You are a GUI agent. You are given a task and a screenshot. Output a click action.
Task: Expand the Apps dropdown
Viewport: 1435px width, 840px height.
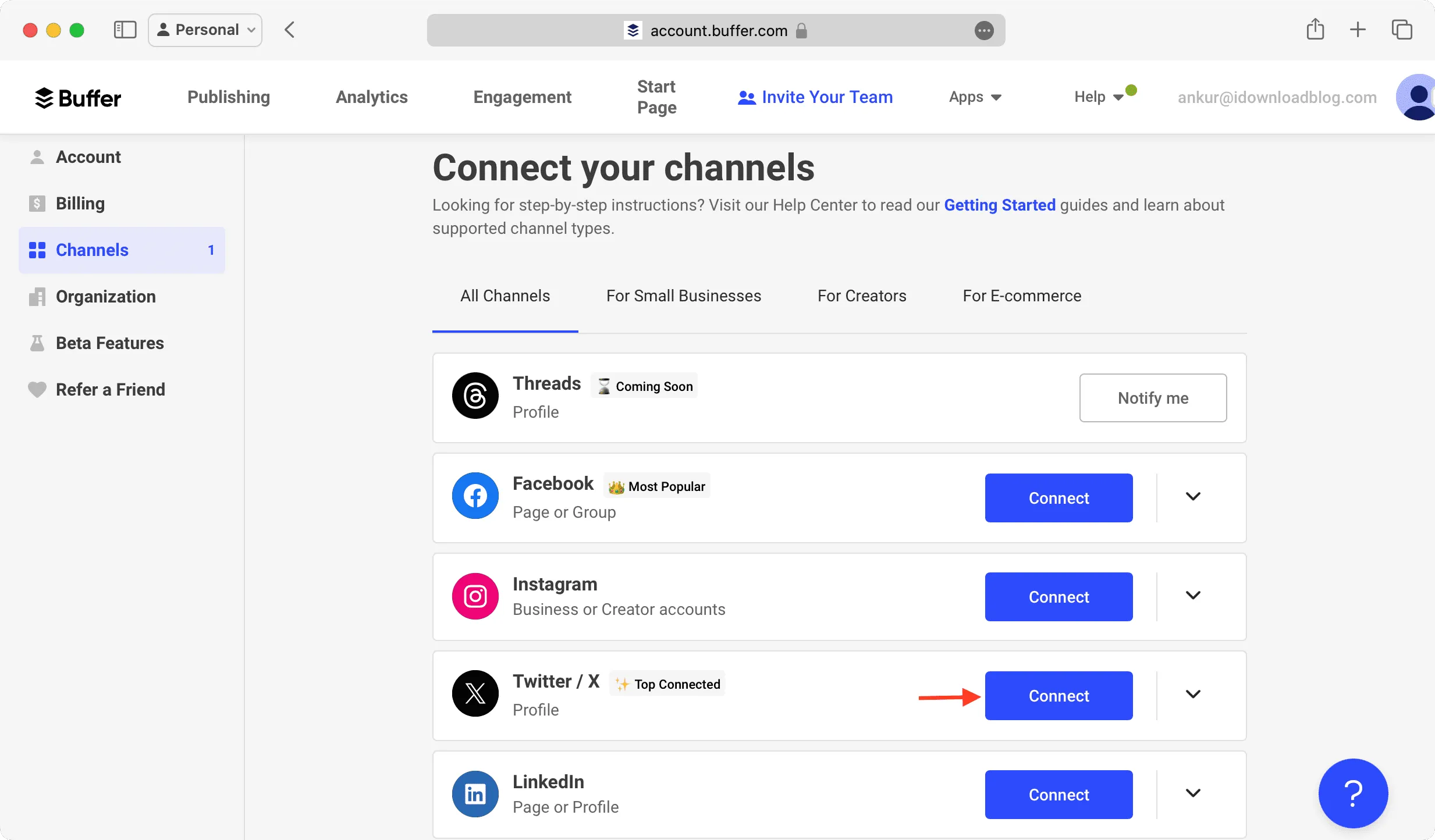975,97
